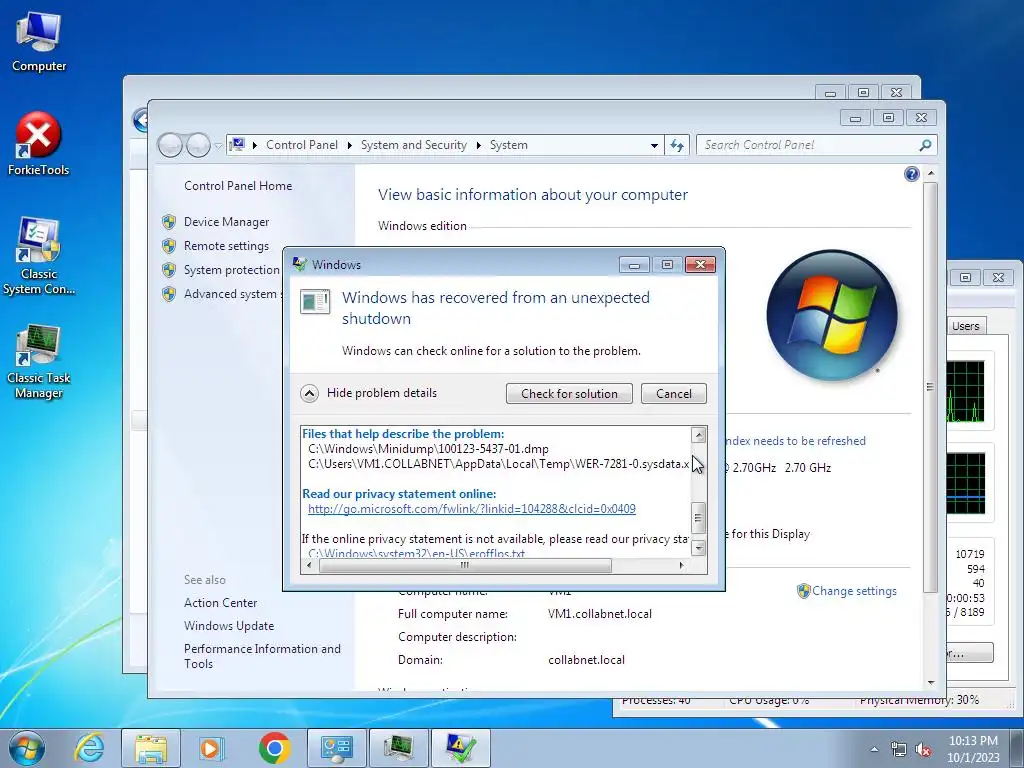The width and height of the screenshot is (1024, 768).
Task: Click collabnet.local domain value
Action: tap(586, 660)
